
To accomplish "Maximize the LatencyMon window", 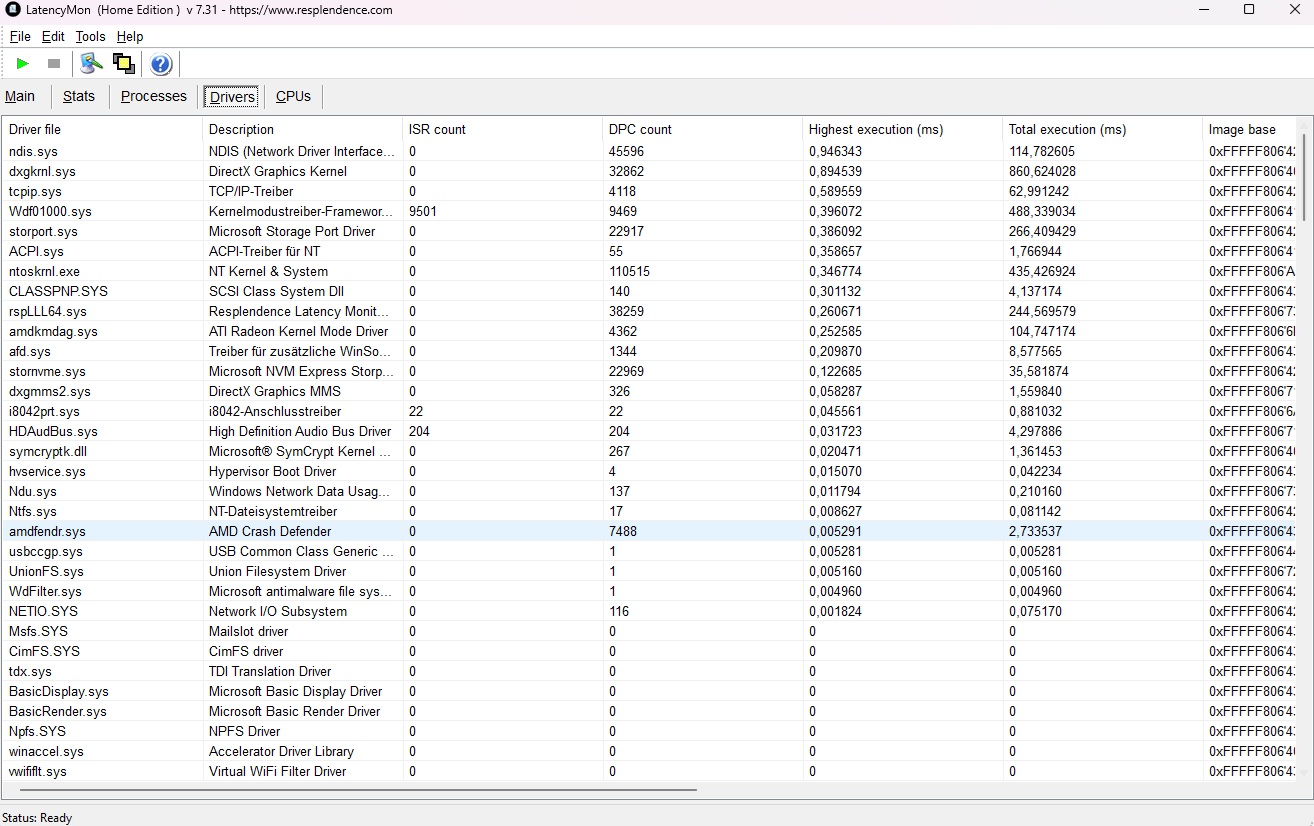I will pos(1248,10).
